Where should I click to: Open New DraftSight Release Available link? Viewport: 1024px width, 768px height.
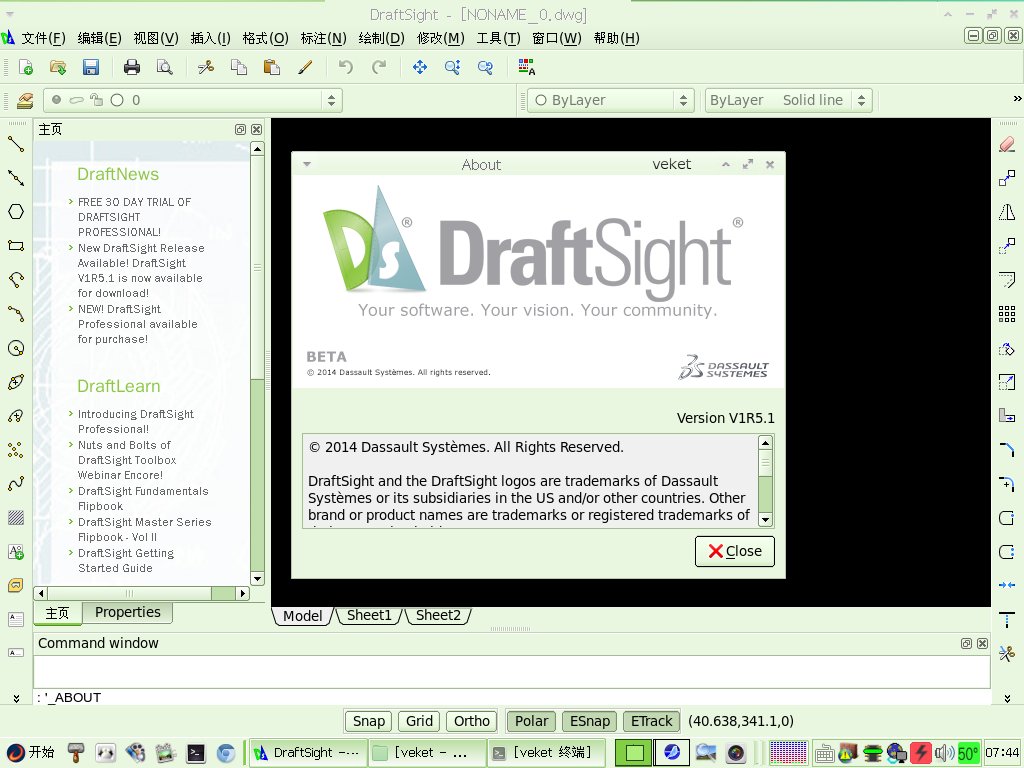pyautogui.click(x=140, y=270)
